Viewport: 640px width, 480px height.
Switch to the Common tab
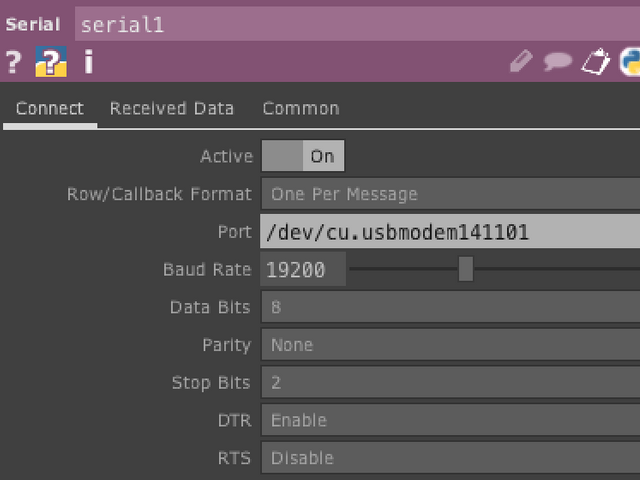(x=301, y=109)
